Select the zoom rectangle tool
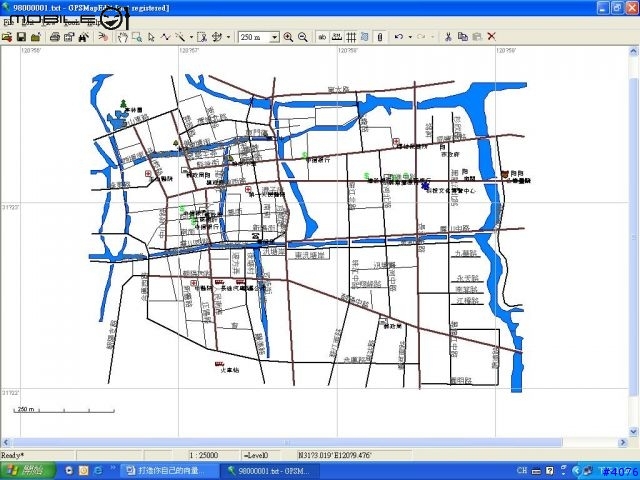This screenshot has width=640, height=480. (x=137, y=37)
